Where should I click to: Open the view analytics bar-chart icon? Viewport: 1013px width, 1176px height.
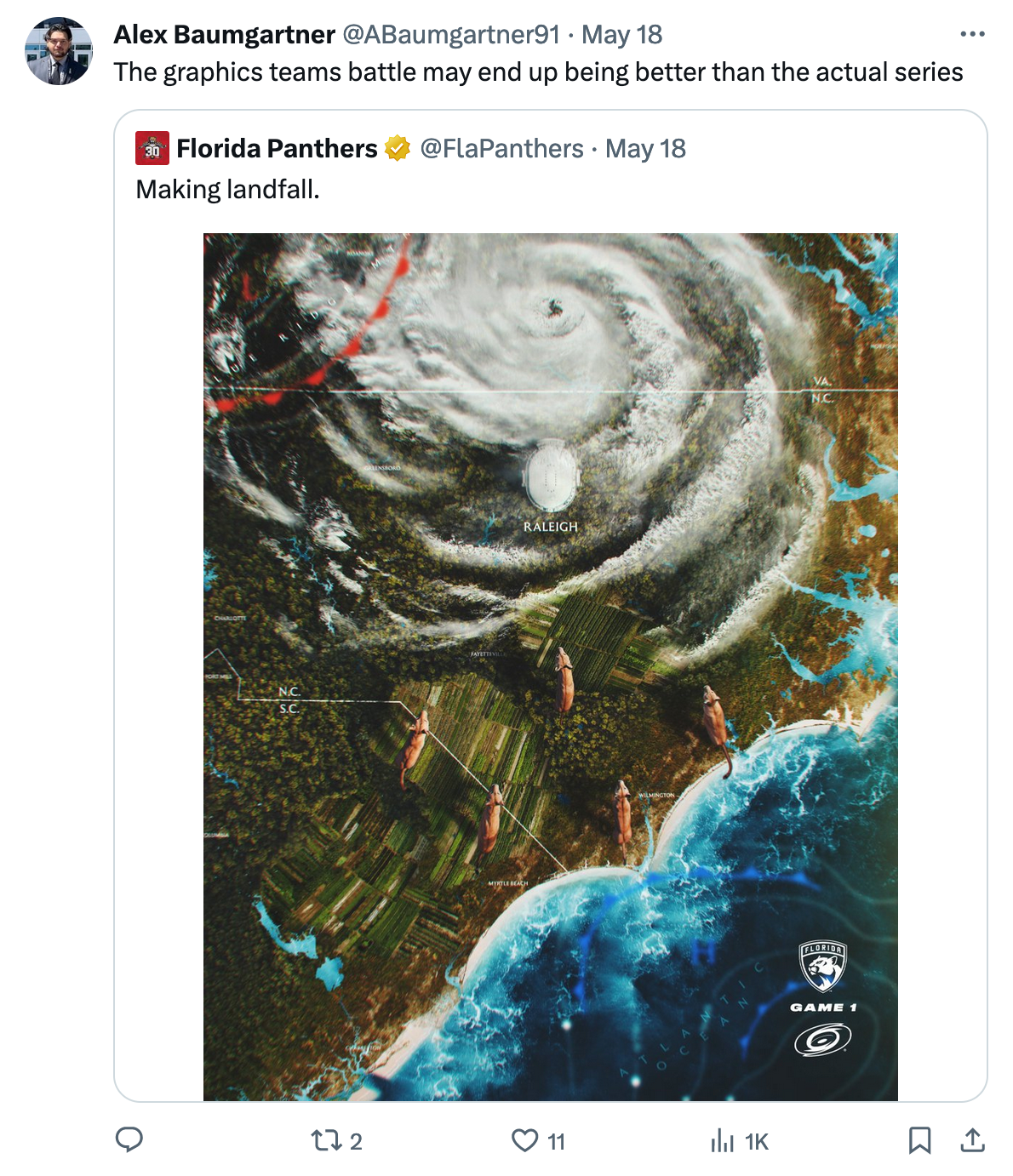(x=722, y=1141)
